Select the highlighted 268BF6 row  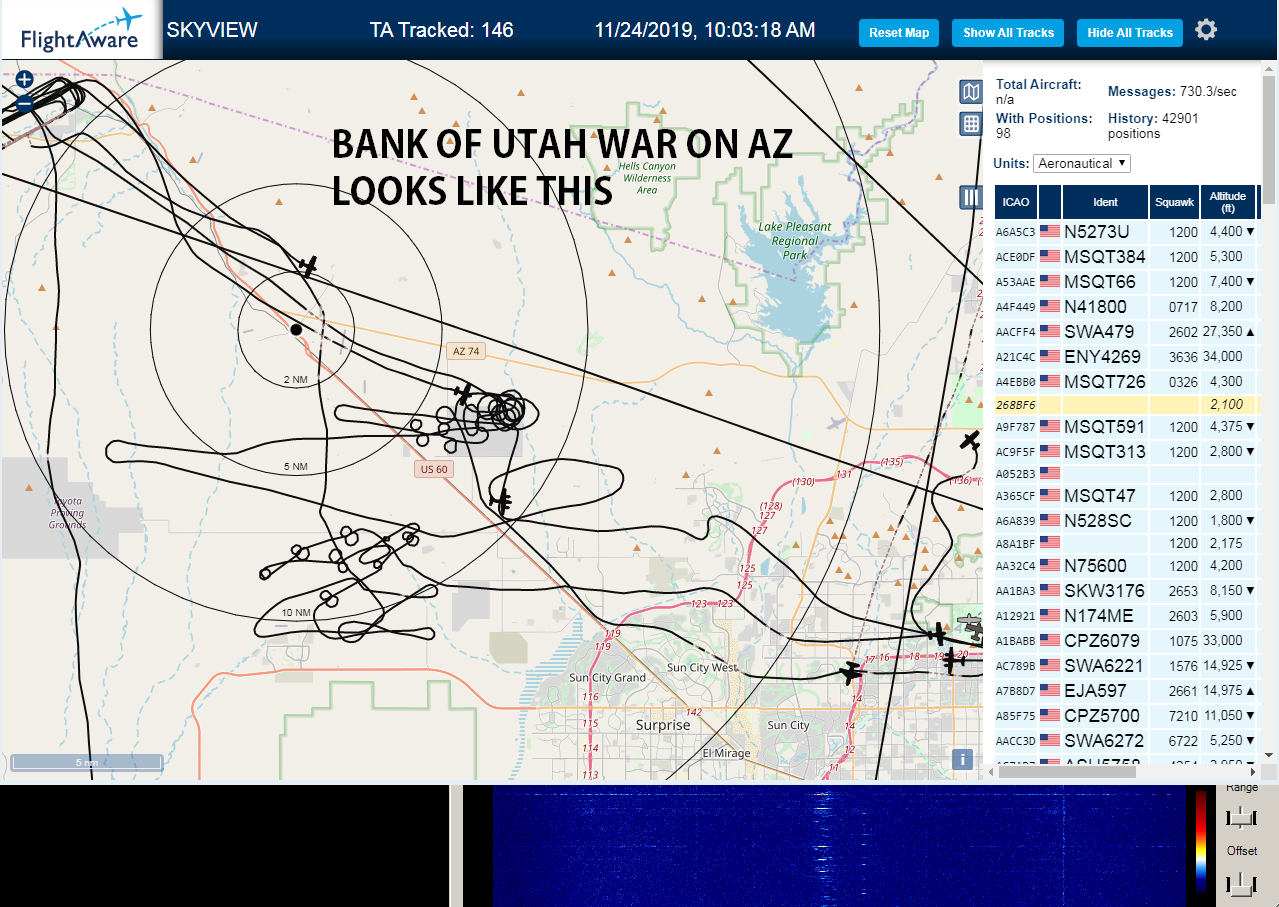pos(1127,405)
